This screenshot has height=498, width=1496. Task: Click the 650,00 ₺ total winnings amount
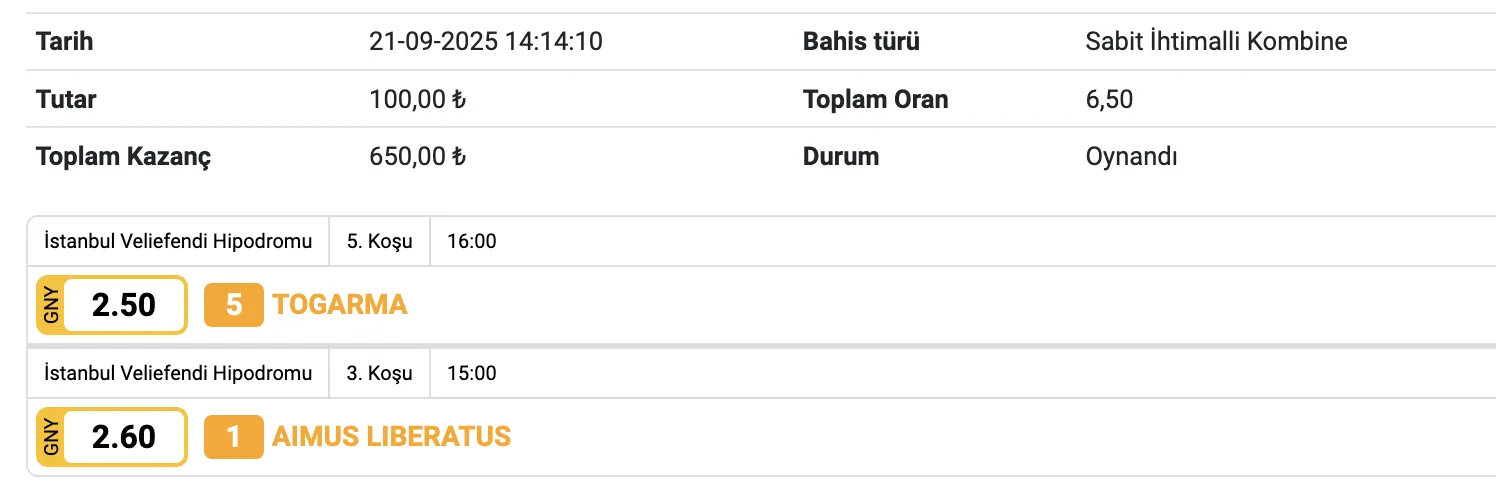pyautogui.click(x=417, y=157)
